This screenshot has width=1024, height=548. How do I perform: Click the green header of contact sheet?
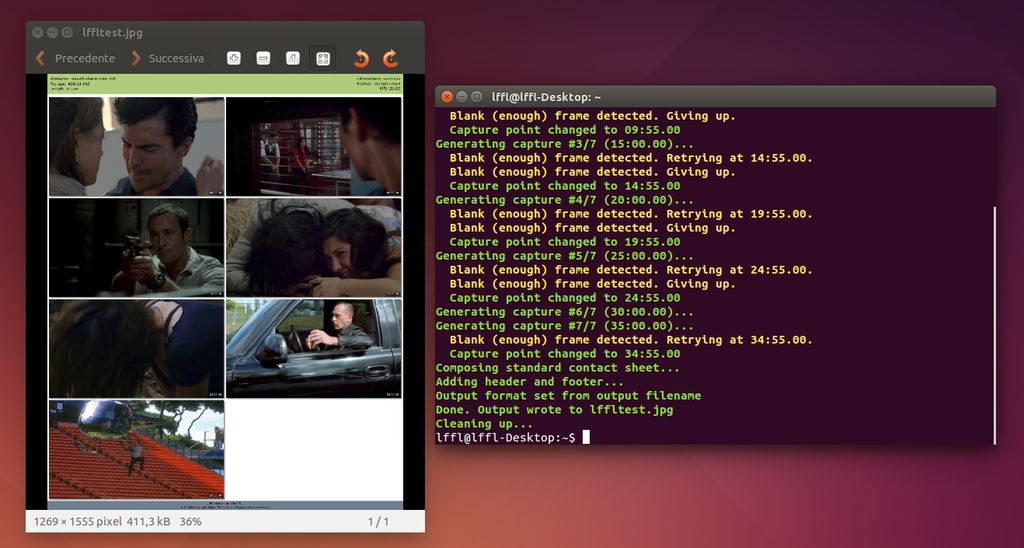(x=225, y=84)
